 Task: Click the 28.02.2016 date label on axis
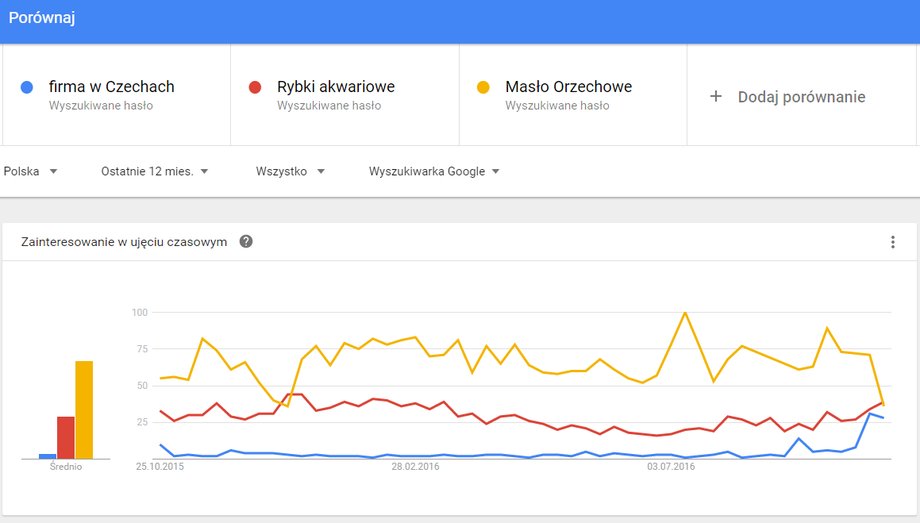tap(415, 467)
